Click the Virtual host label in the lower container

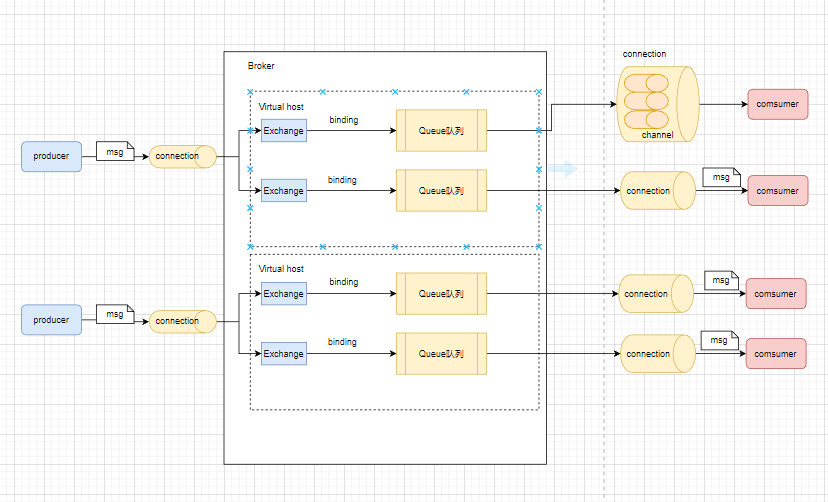(x=281, y=269)
